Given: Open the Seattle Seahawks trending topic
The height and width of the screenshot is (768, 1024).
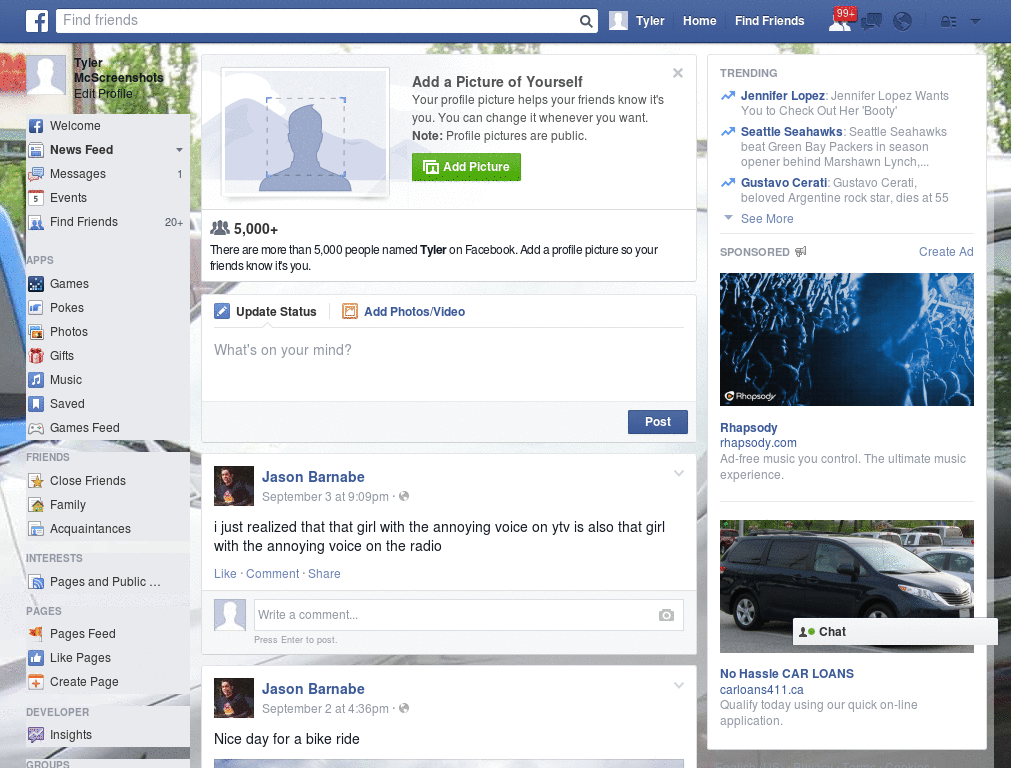Looking at the screenshot, I should tap(792, 132).
